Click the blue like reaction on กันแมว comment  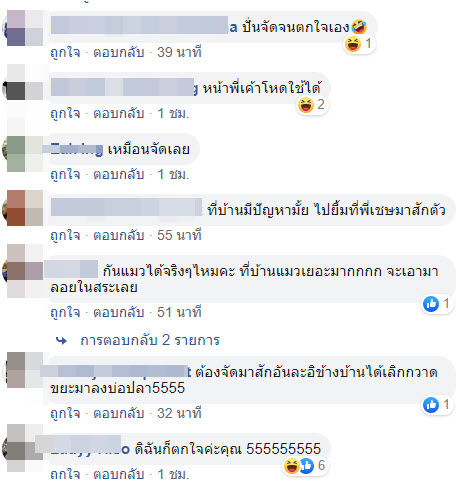pos(431,304)
